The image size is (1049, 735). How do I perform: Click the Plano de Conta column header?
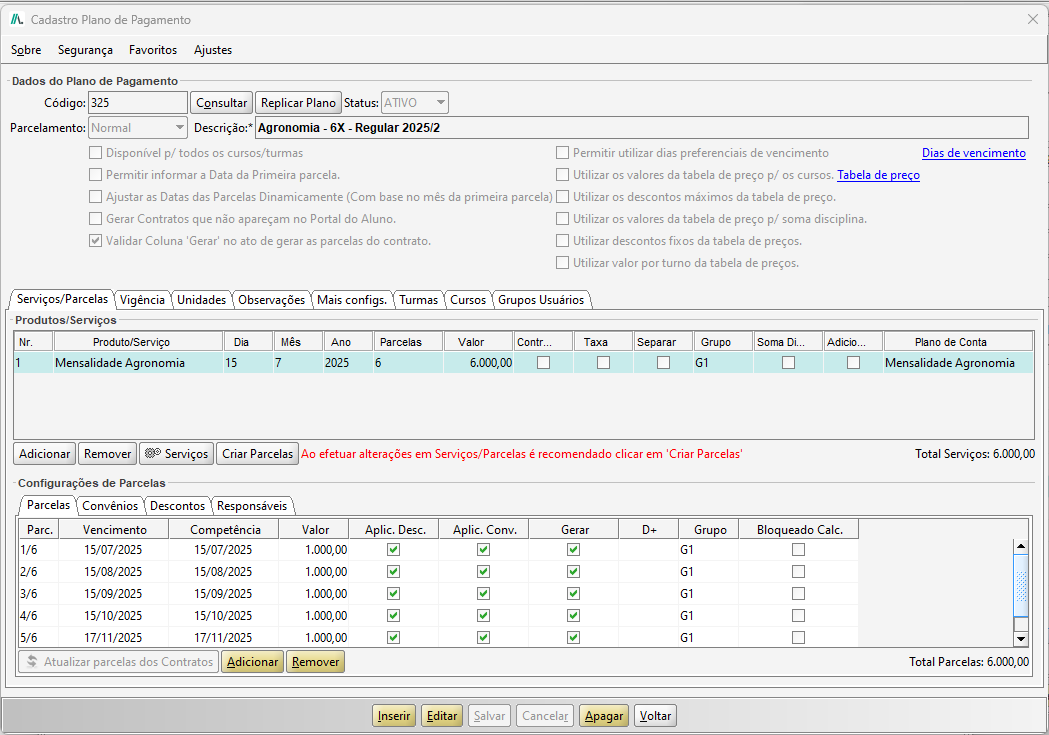(957, 342)
